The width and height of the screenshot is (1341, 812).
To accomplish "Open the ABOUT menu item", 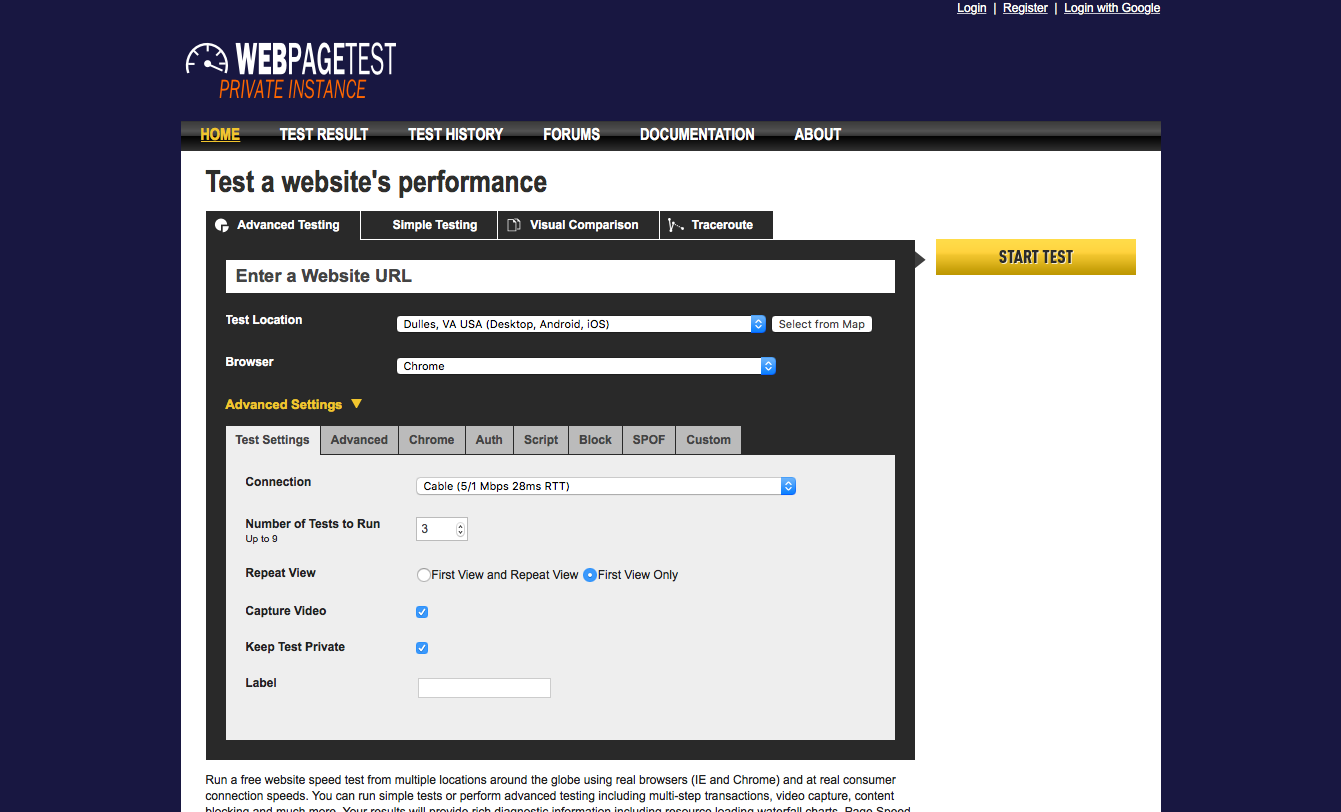I will (817, 134).
